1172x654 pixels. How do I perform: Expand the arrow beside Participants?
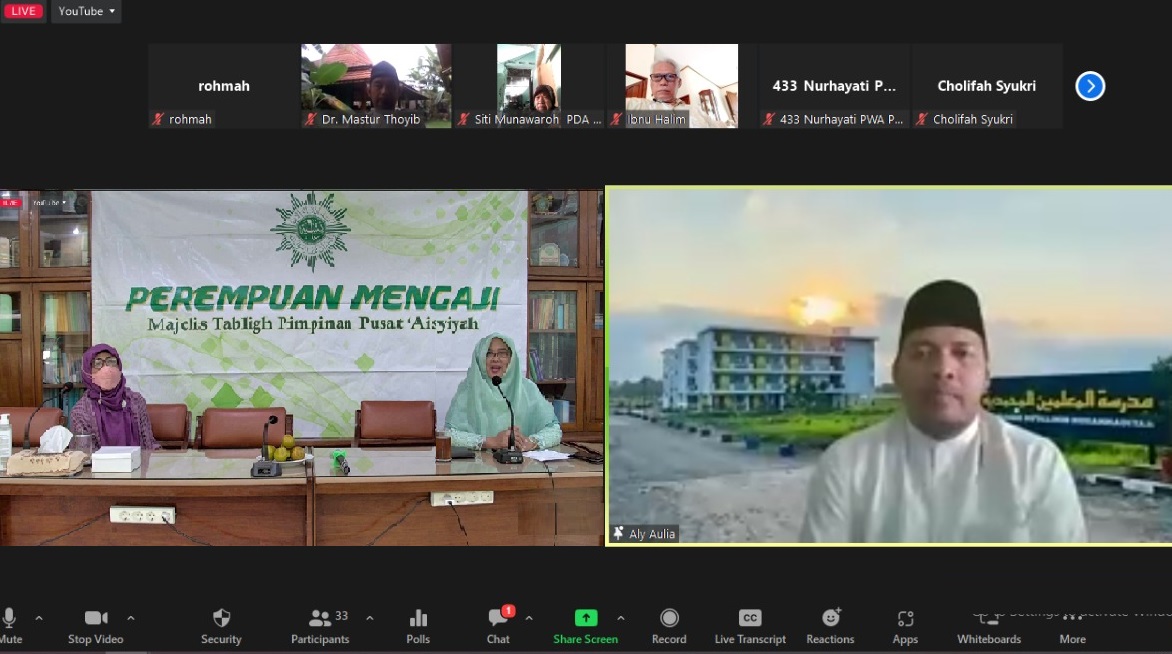[x=369, y=618]
